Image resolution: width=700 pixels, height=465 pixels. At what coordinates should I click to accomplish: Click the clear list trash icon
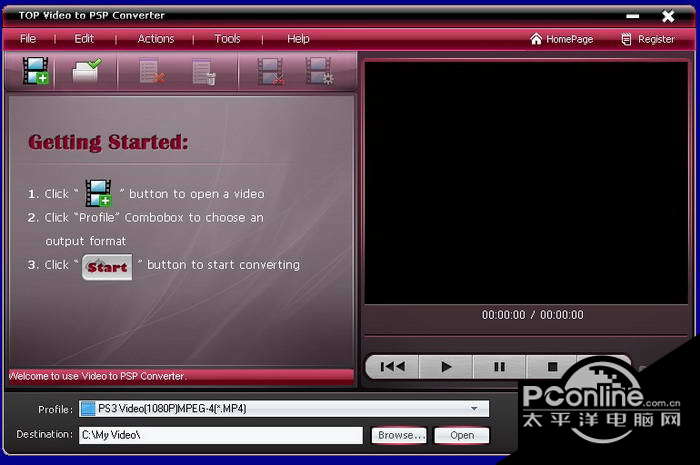pos(204,71)
